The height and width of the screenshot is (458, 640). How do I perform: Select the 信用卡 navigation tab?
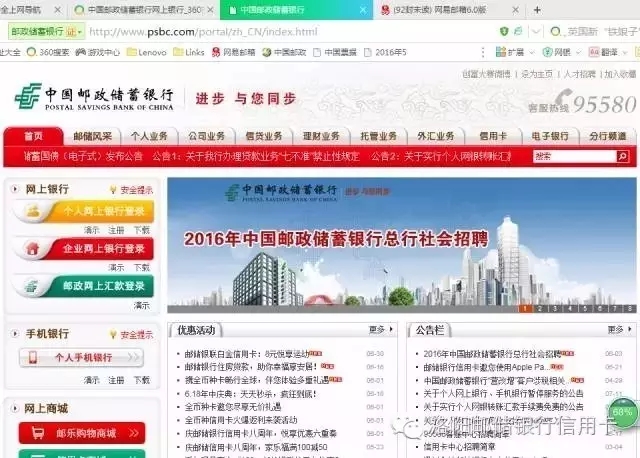click(493, 136)
